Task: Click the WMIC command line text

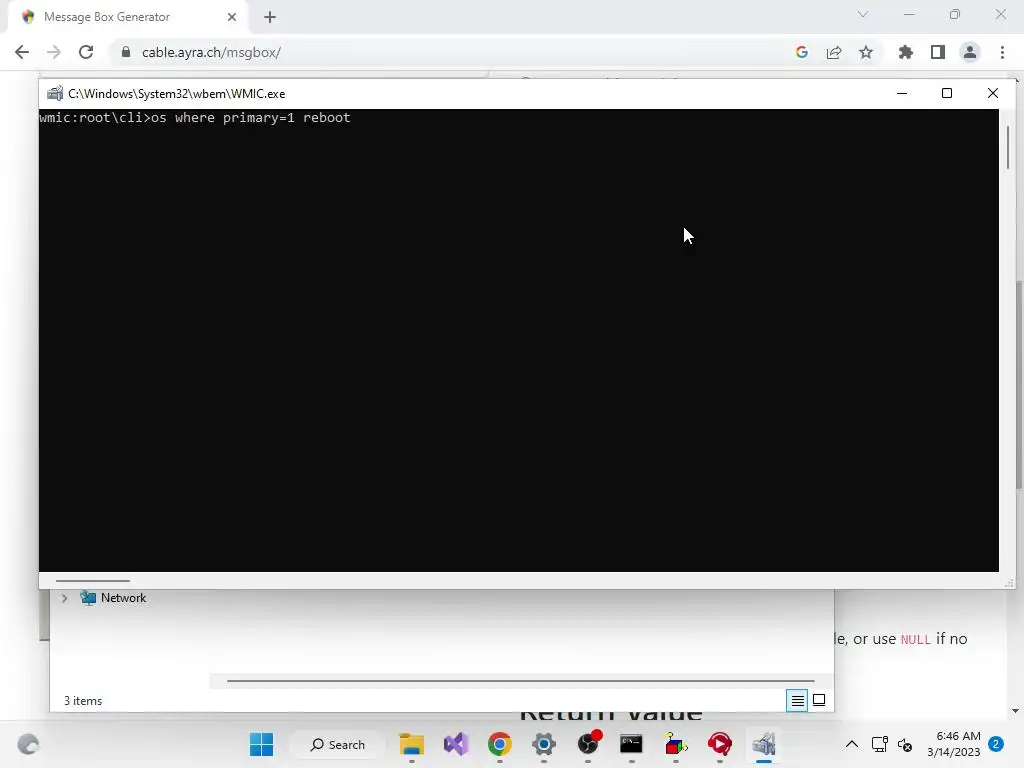Action: (x=195, y=118)
